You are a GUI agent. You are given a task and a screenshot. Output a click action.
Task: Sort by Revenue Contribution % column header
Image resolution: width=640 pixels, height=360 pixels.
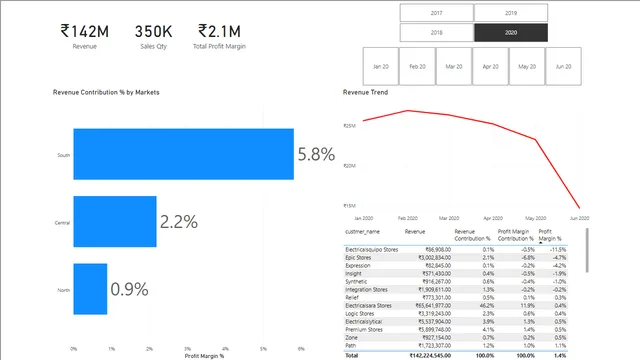[473, 235]
